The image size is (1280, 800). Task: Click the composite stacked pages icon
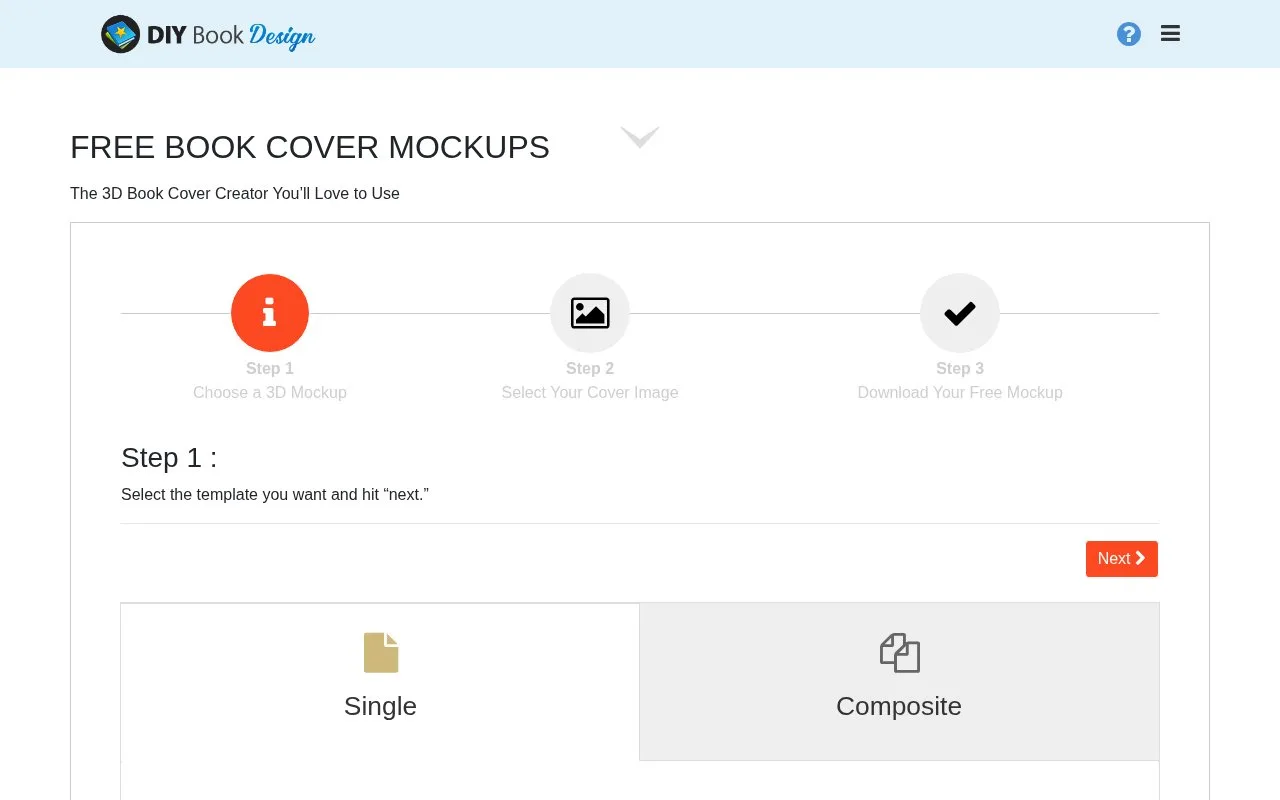(900, 653)
